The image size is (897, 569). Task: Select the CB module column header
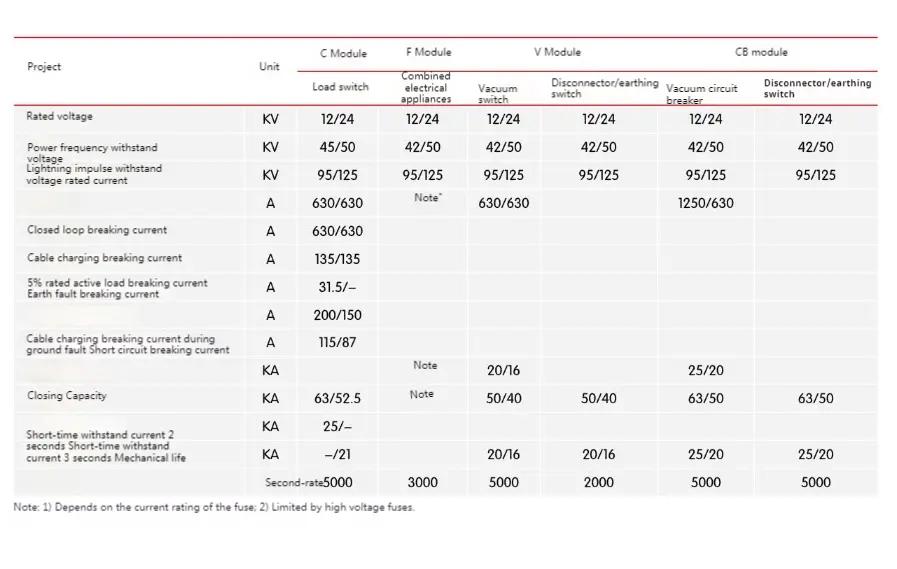pyautogui.click(x=761, y=52)
